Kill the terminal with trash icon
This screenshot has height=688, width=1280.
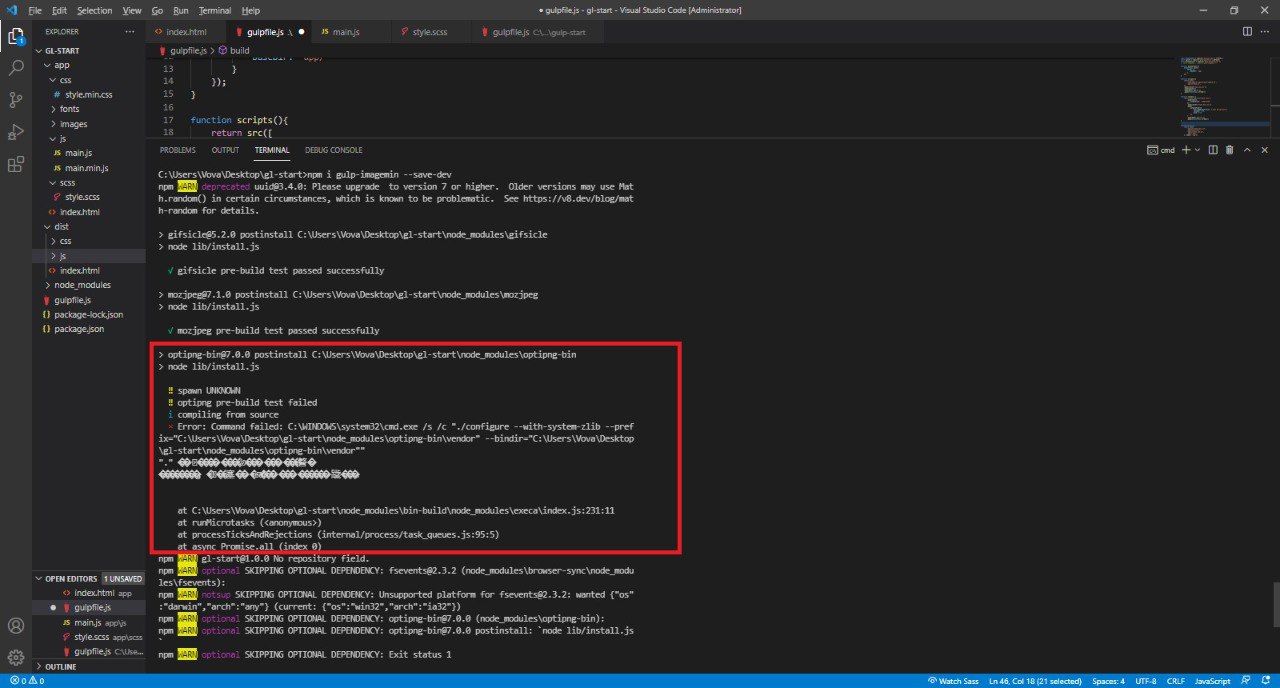point(1229,150)
